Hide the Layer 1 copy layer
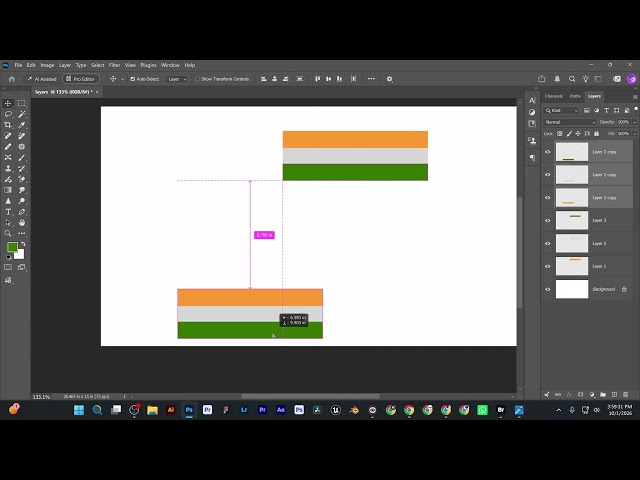Screen dimensions: 640x480 coord(548,198)
